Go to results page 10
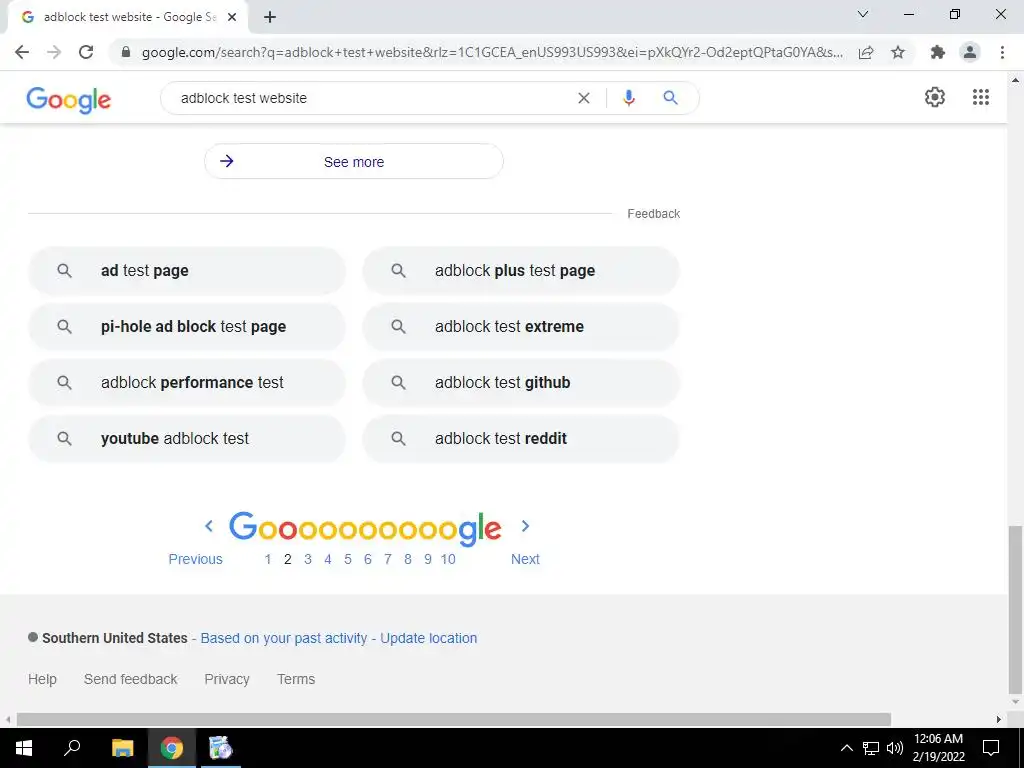Viewport: 1024px width, 768px height. [448, 559]
